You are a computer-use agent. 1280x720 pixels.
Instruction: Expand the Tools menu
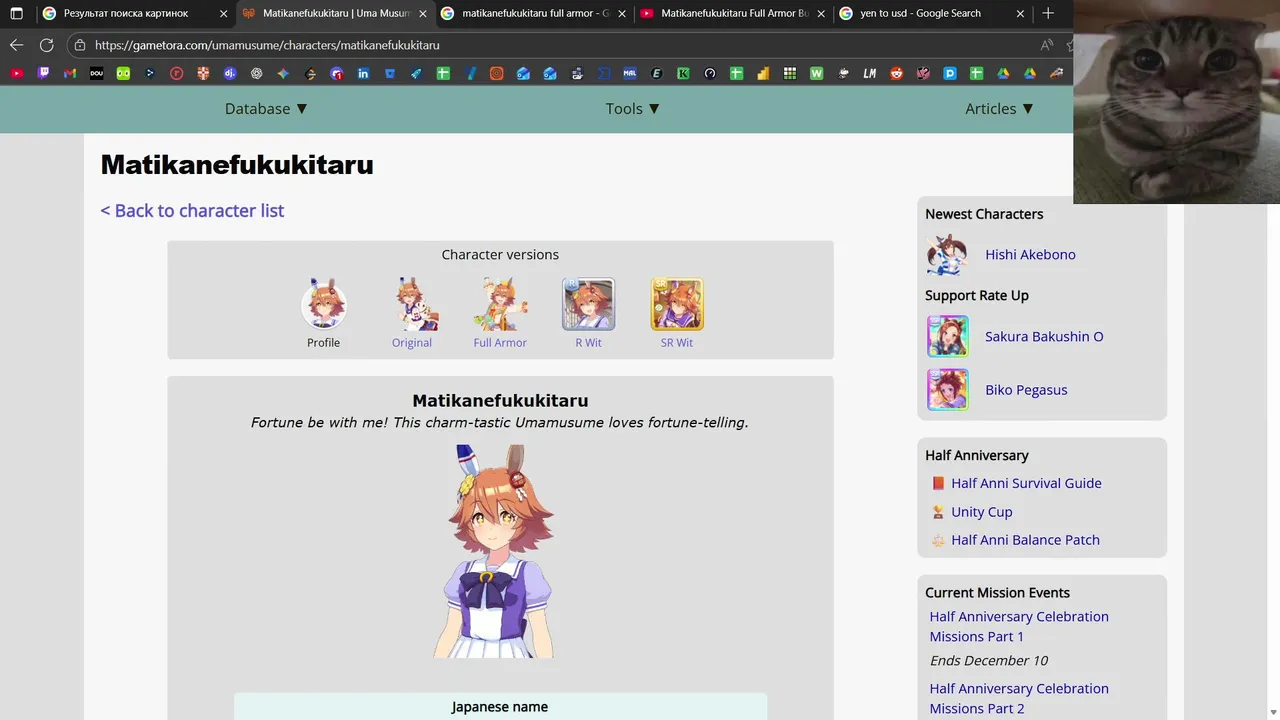633,108
